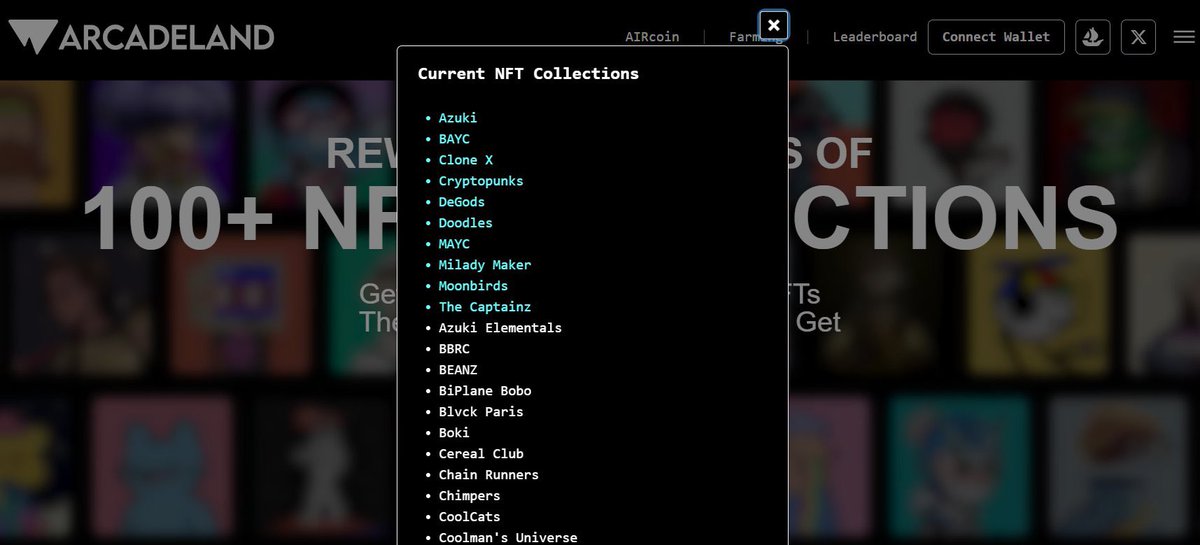Open the Clone X collection link
1200x545 pixels.
466,160
